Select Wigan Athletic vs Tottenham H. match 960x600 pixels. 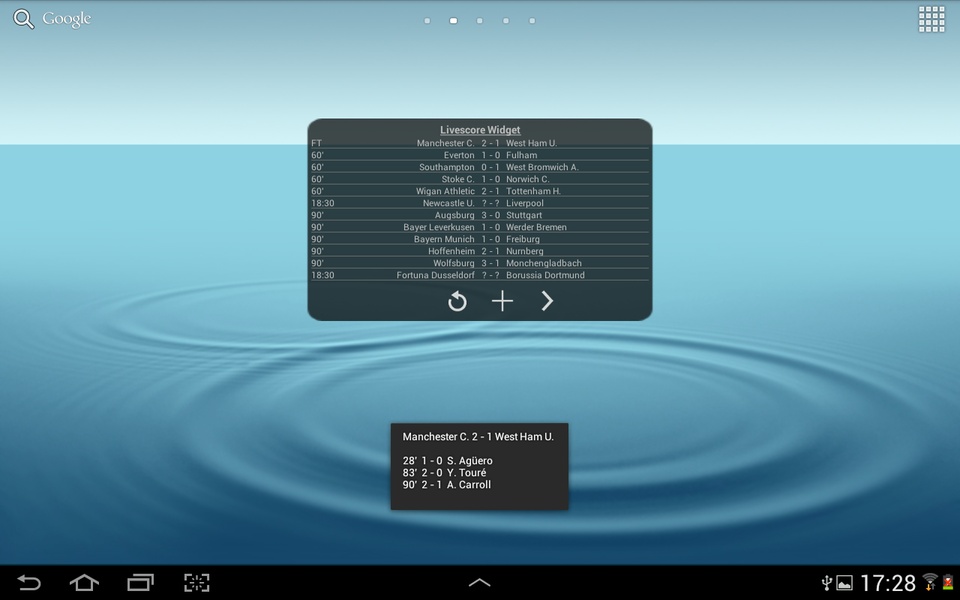(x=479, y=191)
